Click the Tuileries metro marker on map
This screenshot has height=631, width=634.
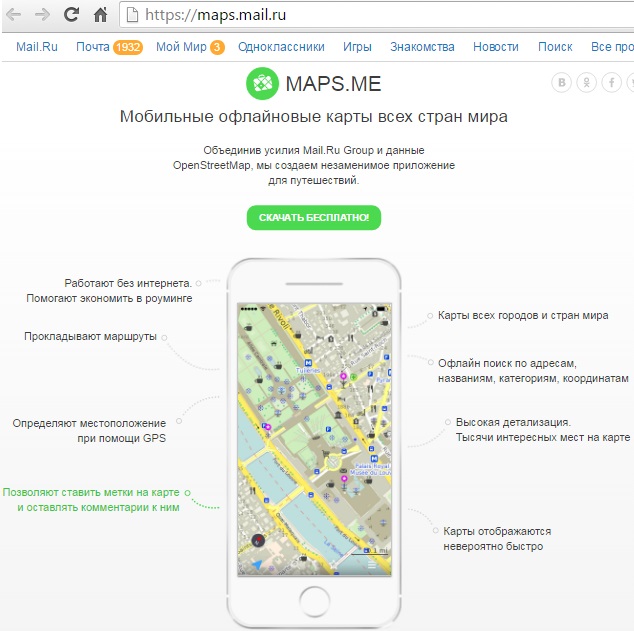tap(308, 363)
